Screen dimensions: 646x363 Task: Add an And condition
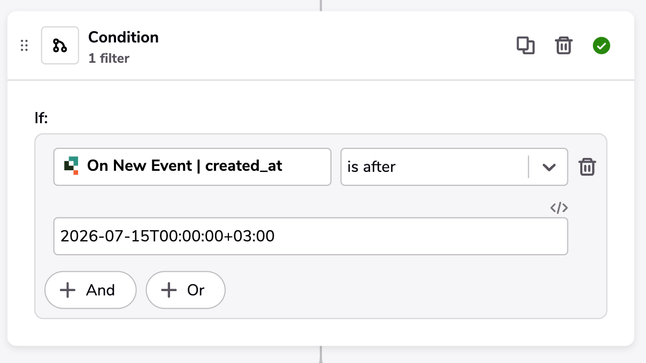[90, 290]
